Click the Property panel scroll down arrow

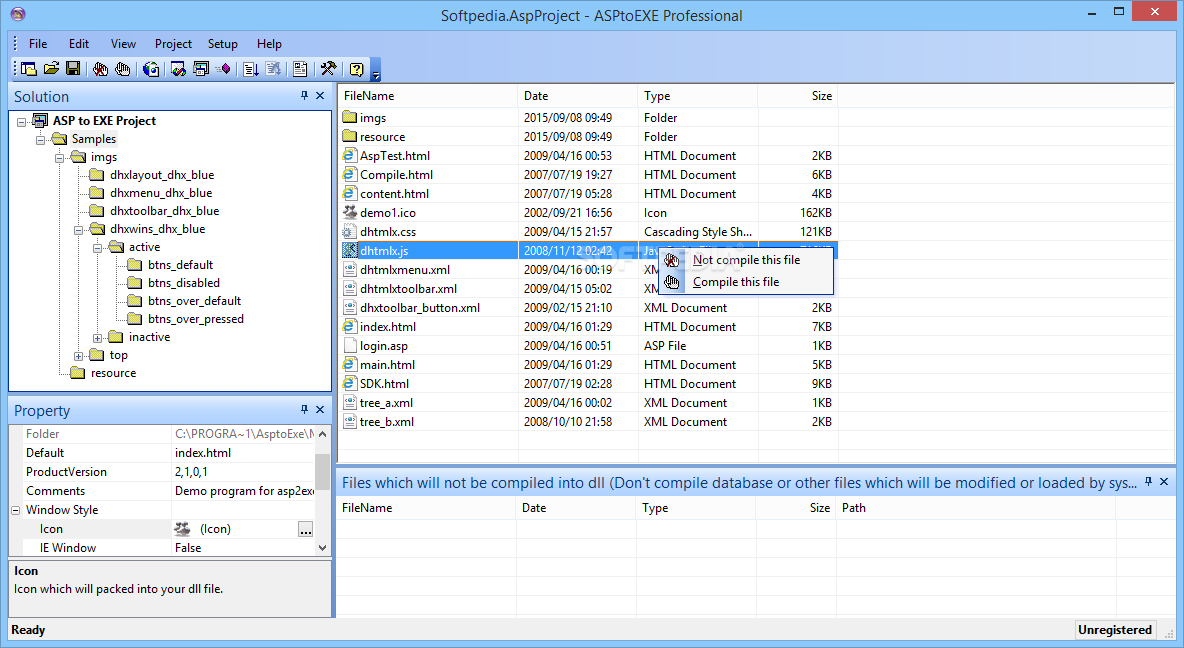[x=322, y=548]
